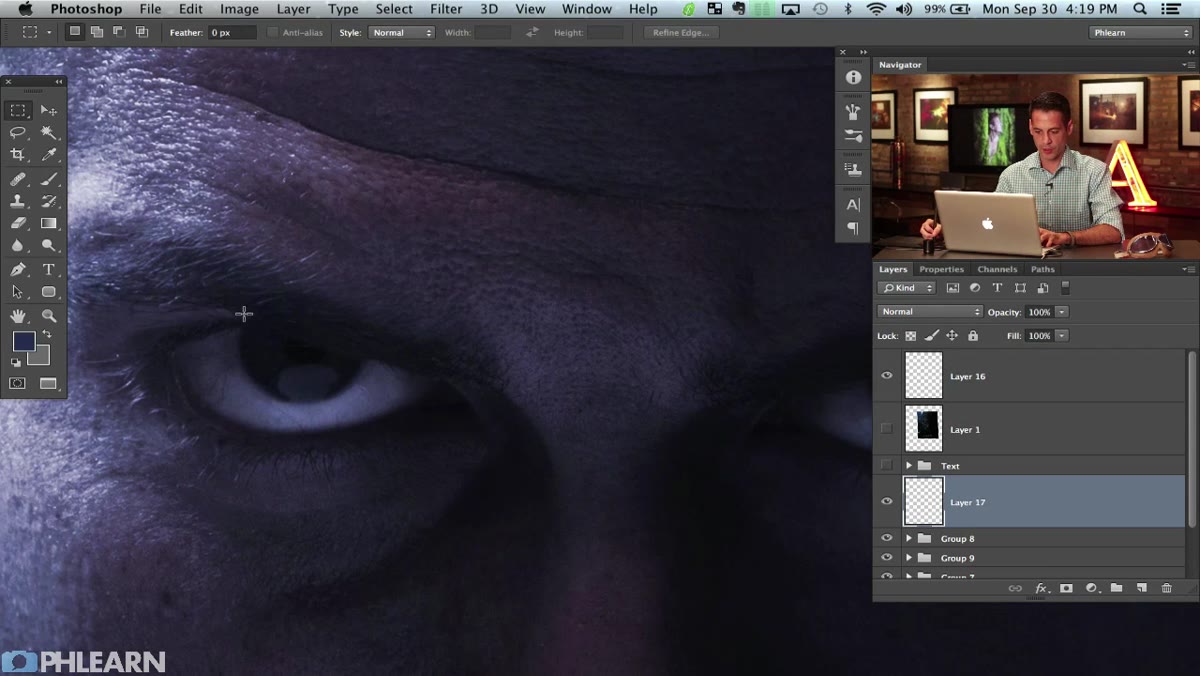Change screen mode in toolbar

[49, 383]
